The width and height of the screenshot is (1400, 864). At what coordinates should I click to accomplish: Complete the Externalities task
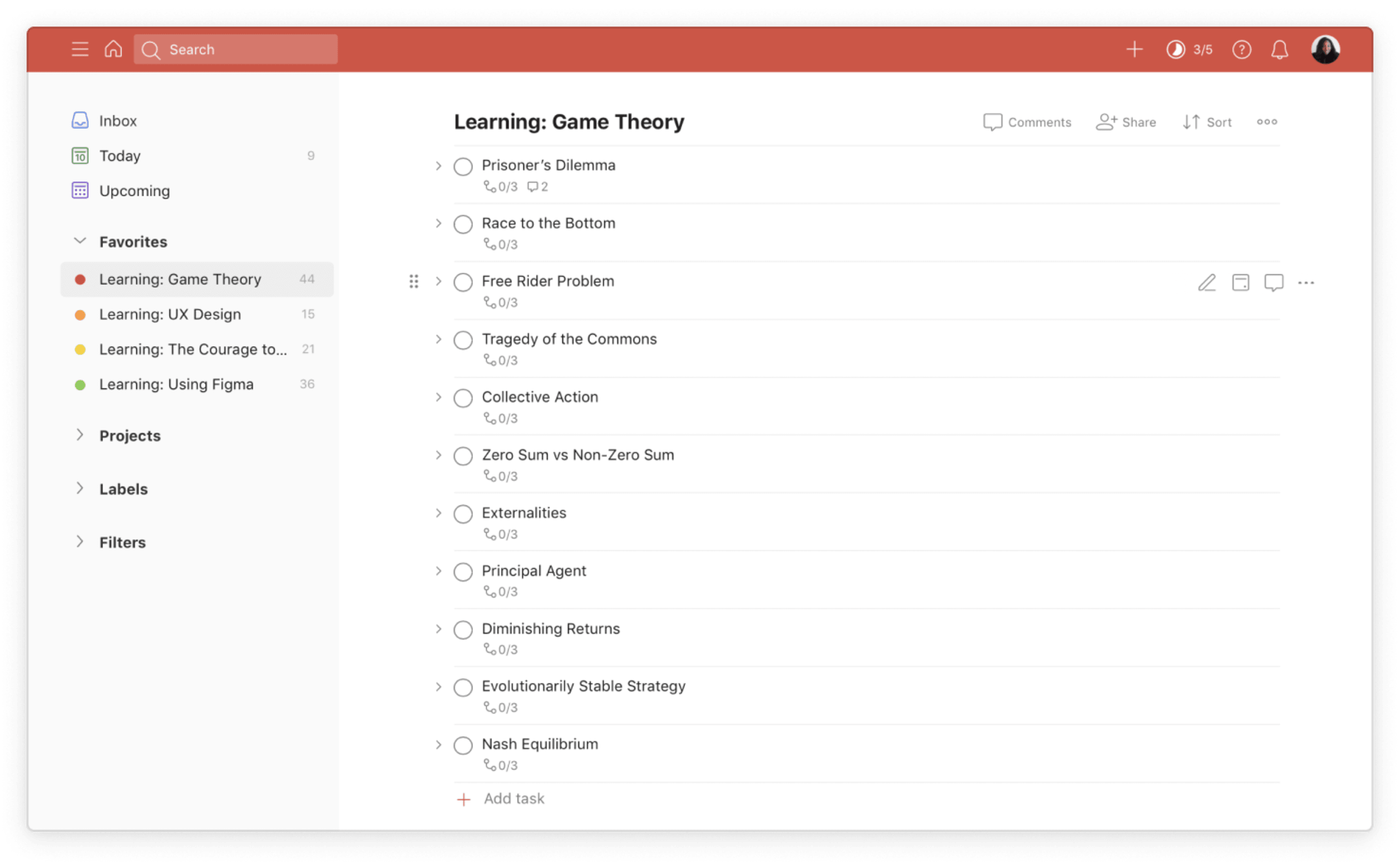[463, 514]
